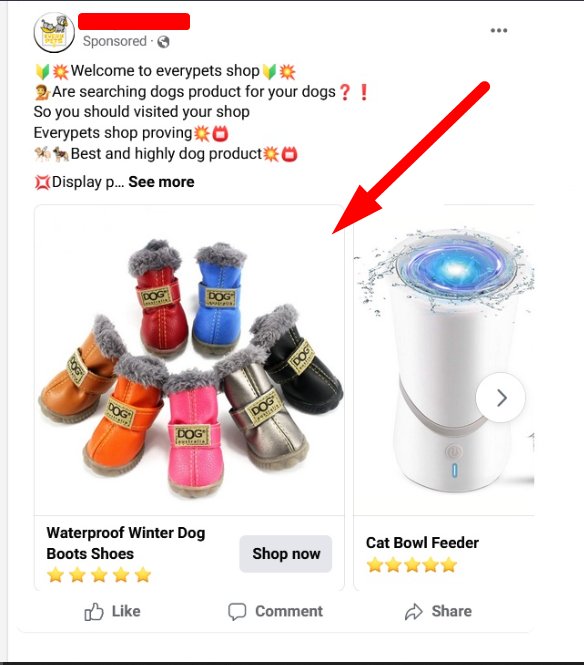Click the Share arrow icon
Viewport: 584px width, 665px height.
[x=414, y=612]
